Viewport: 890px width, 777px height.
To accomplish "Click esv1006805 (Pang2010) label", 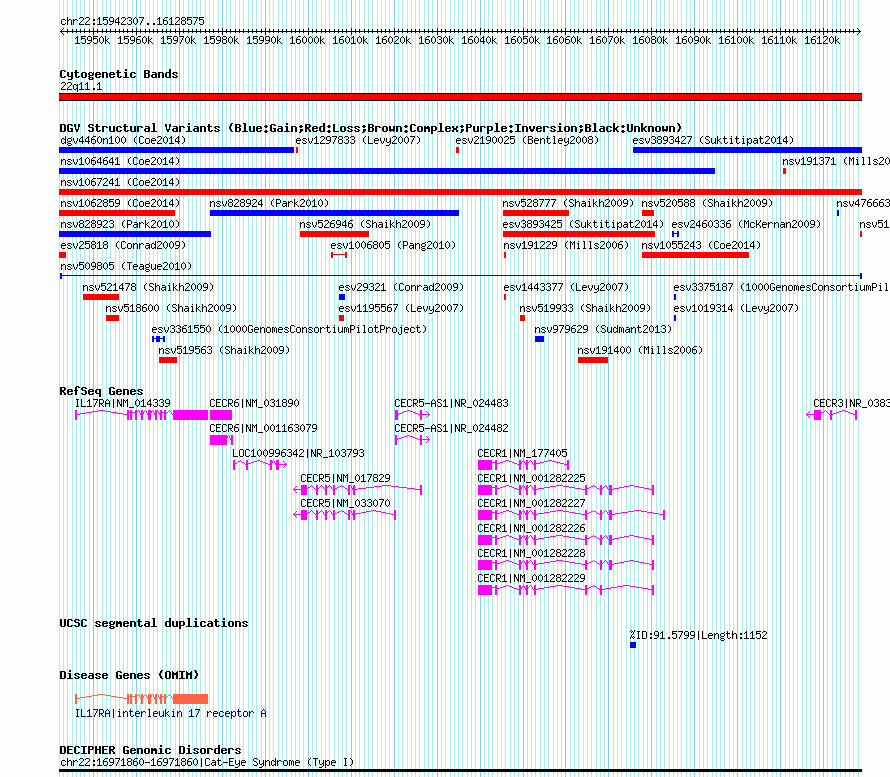I will tap(393, 245).
